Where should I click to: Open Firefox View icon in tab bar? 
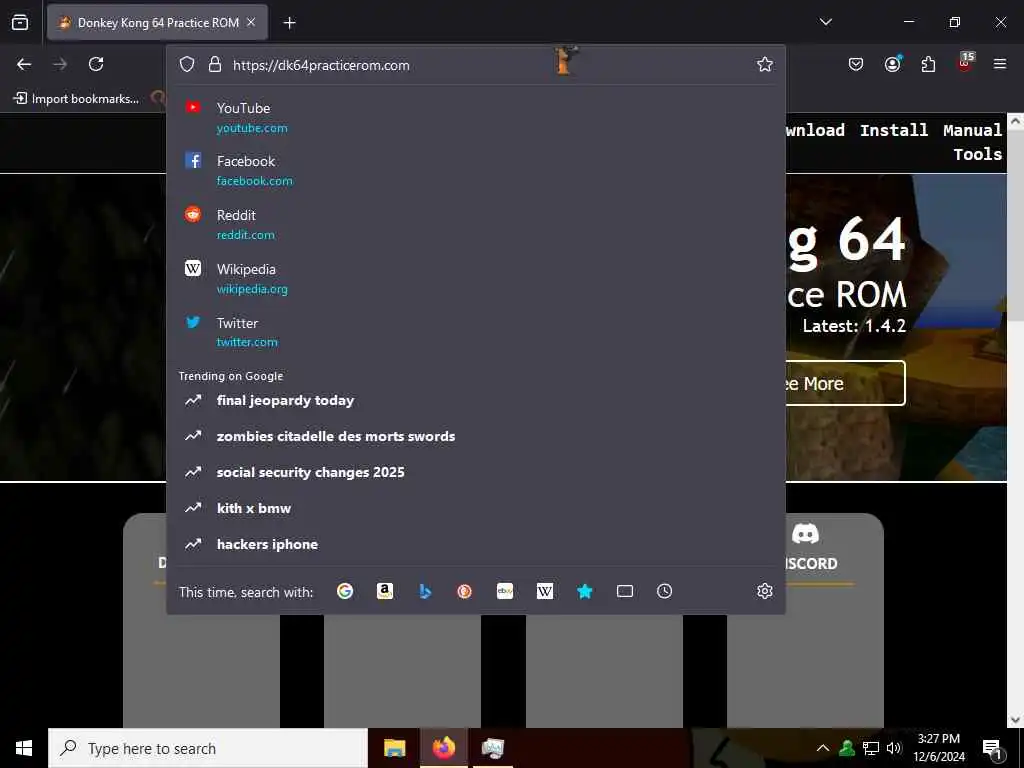click(20, 22)
